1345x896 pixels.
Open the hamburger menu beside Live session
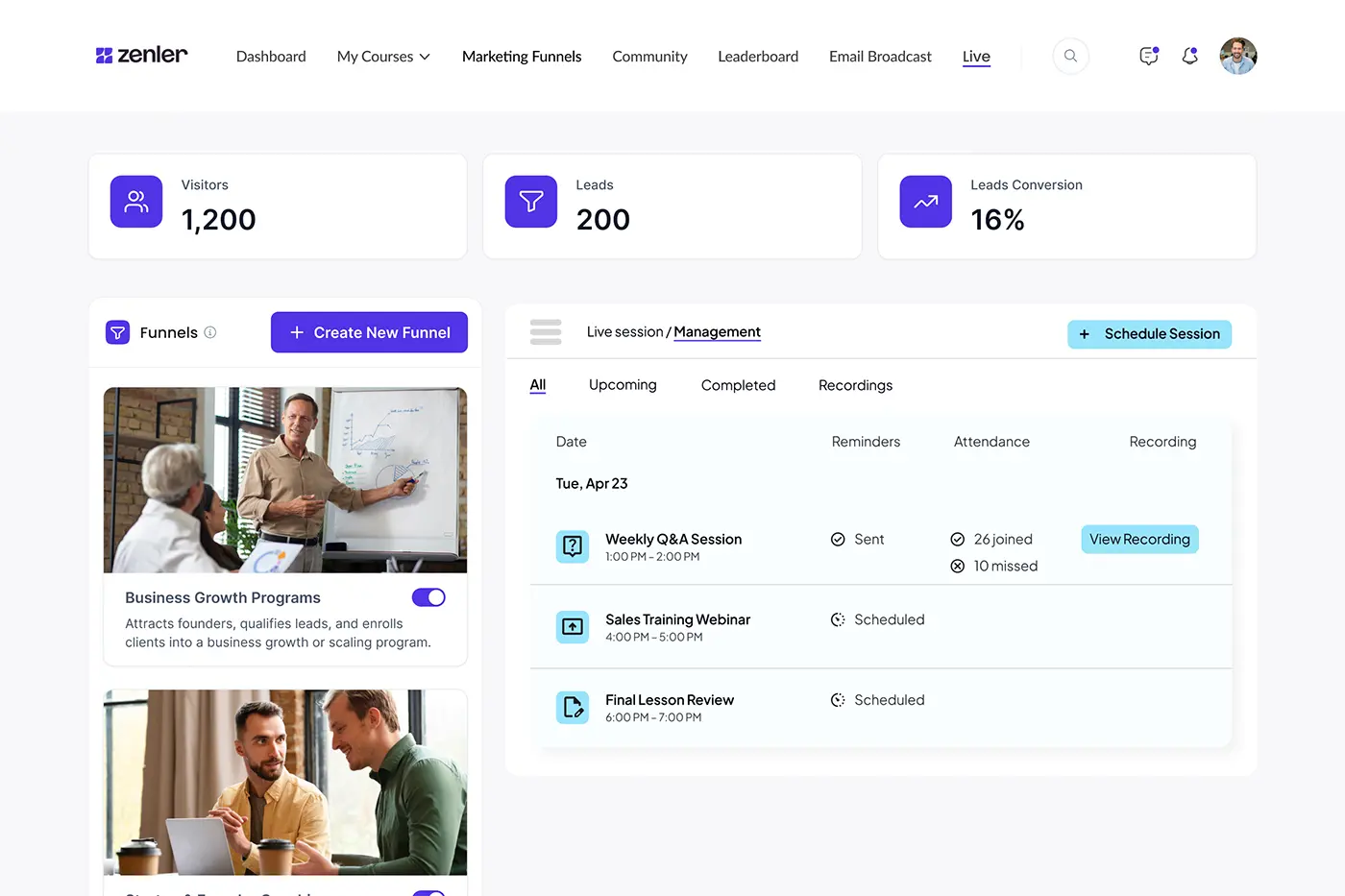[546, 331]
